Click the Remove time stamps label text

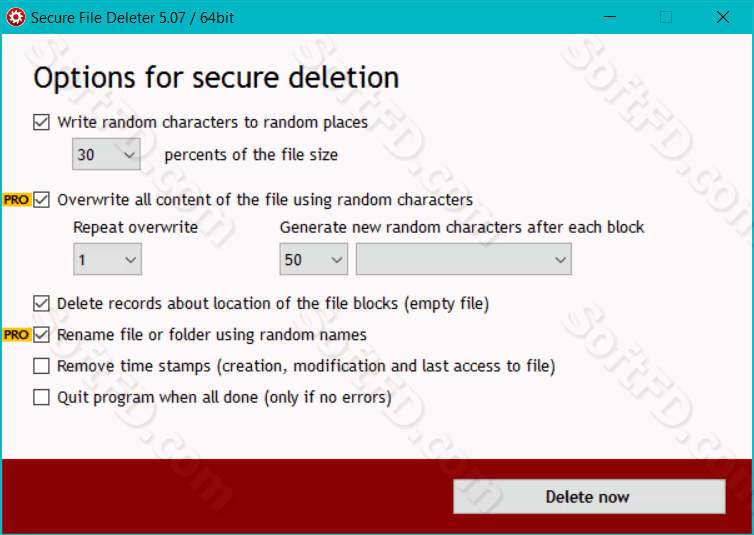(306, 366)
